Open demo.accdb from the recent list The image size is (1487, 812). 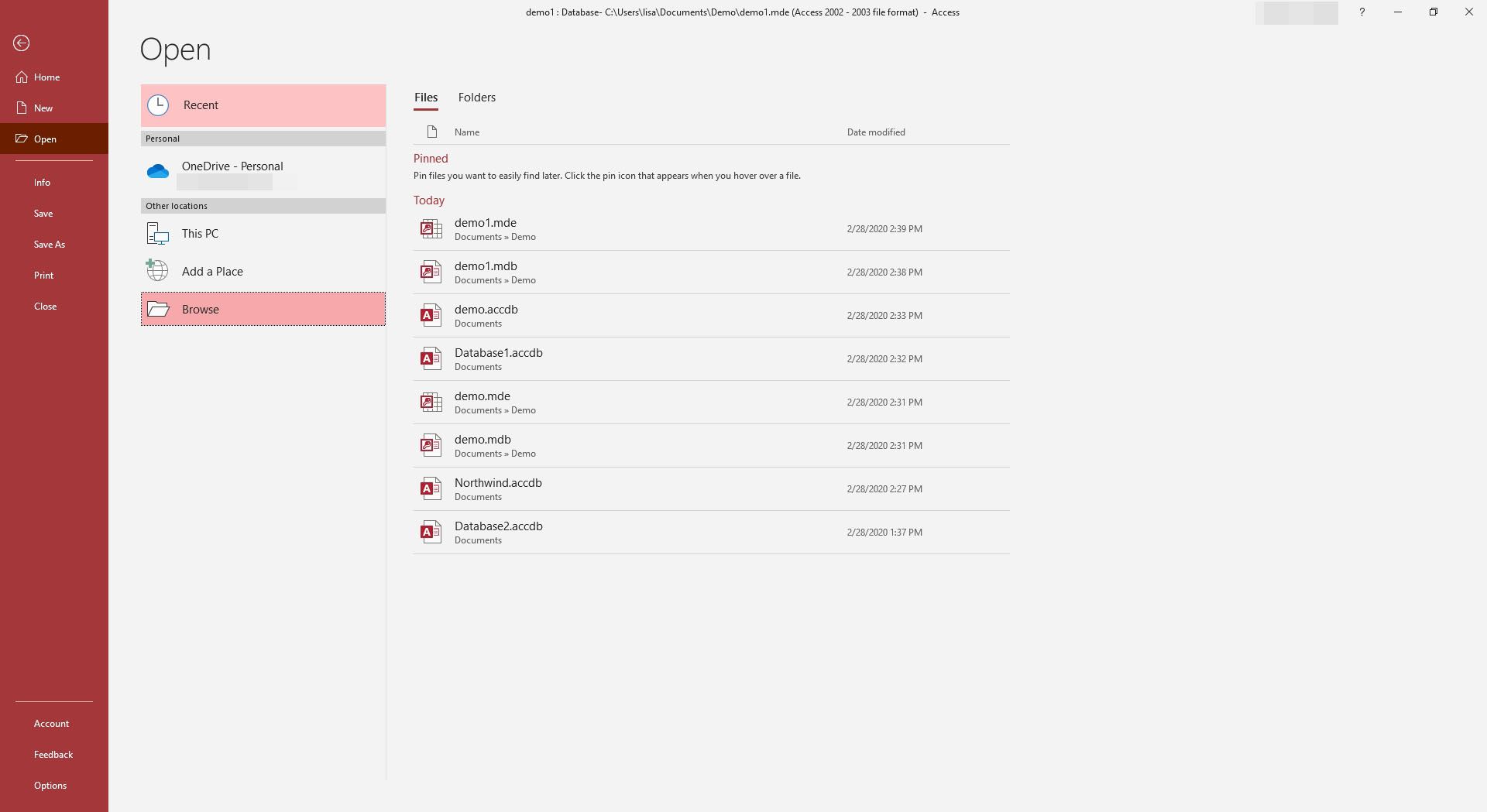click(711, 316)
